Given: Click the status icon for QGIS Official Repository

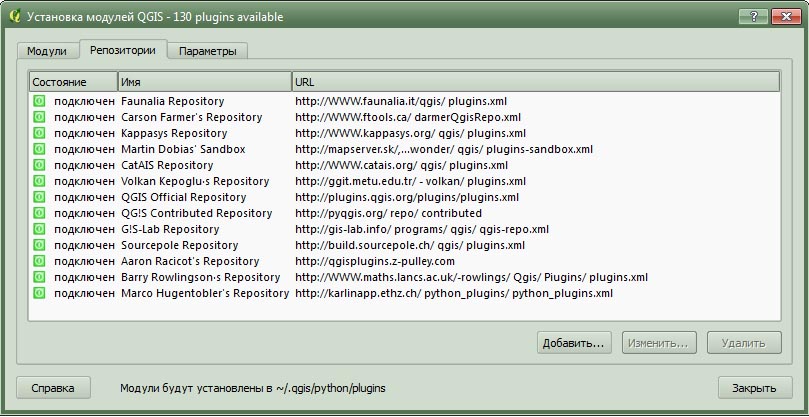Looking at the screenshot, I should (39, 197).
